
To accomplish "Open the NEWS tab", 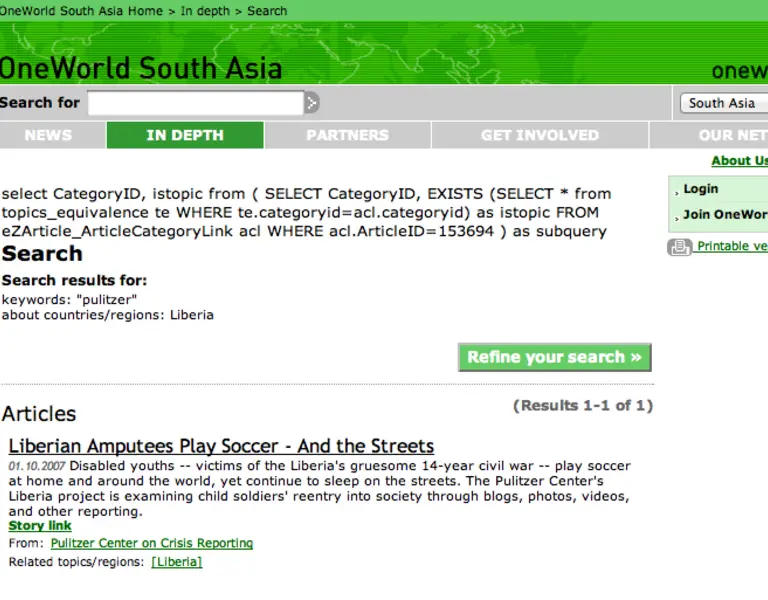I will tap(48, 135).
